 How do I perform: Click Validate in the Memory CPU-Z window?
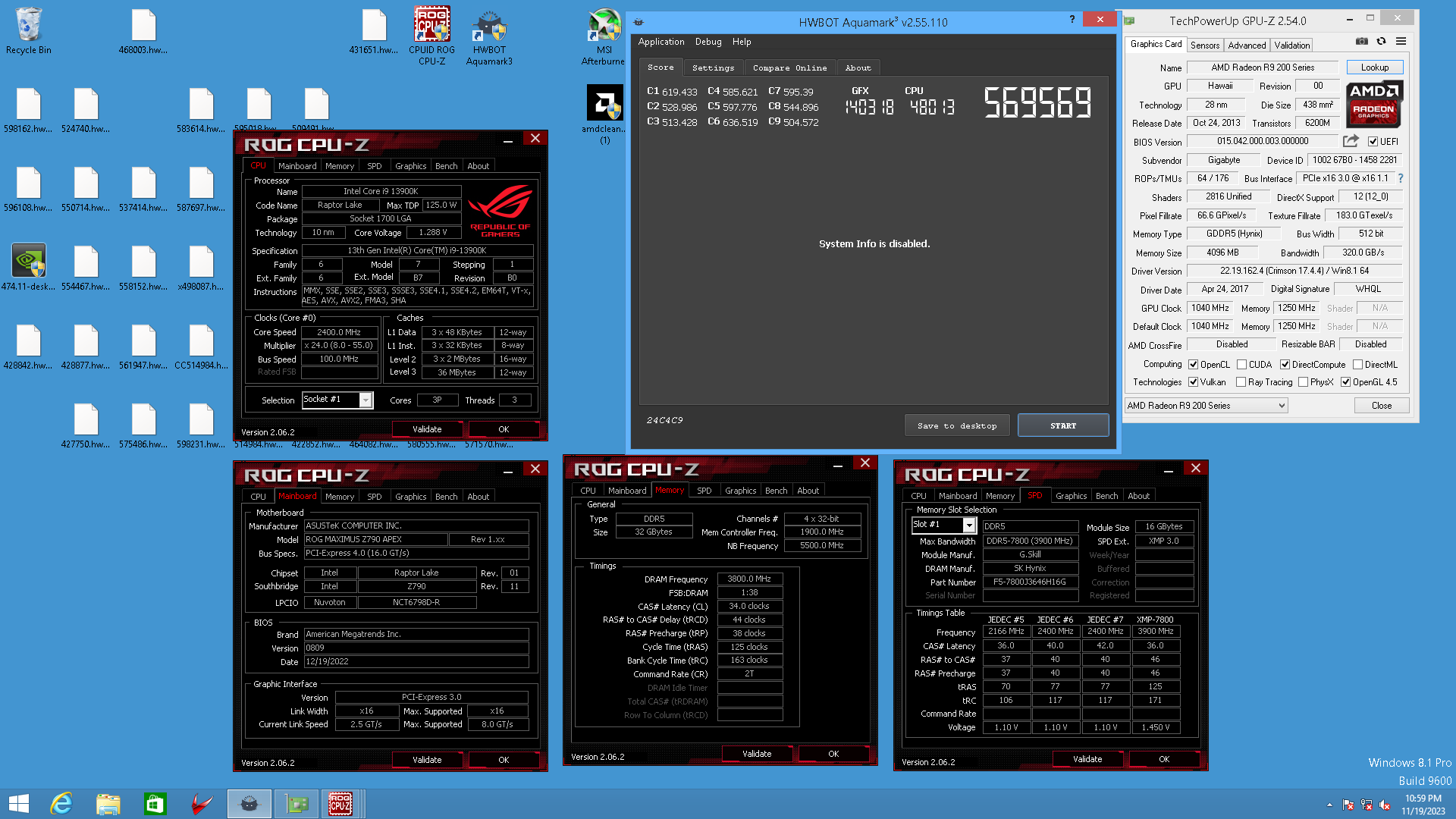click(x=757, y=754)
